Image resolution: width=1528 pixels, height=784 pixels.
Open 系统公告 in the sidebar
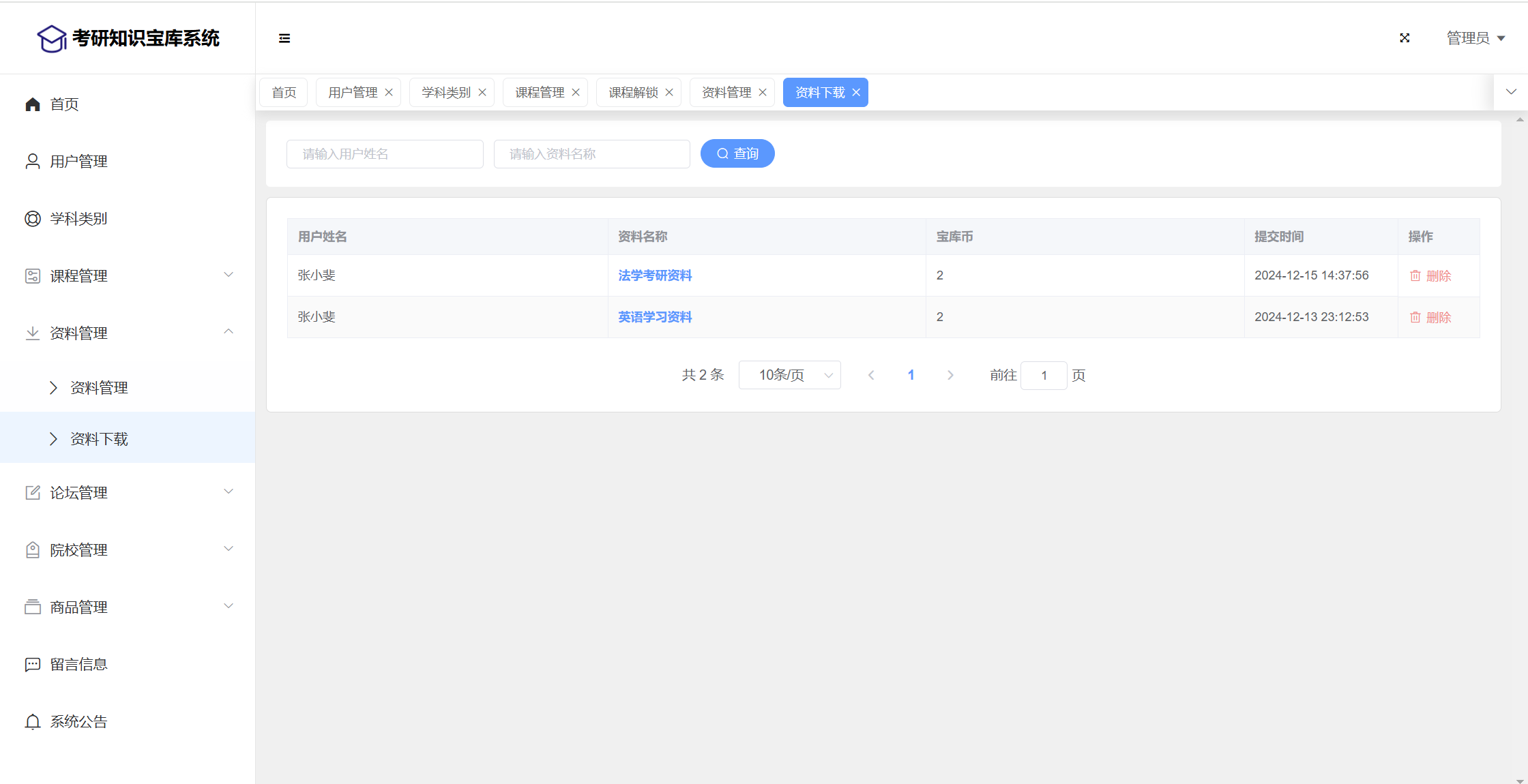[x=78, y=722]
